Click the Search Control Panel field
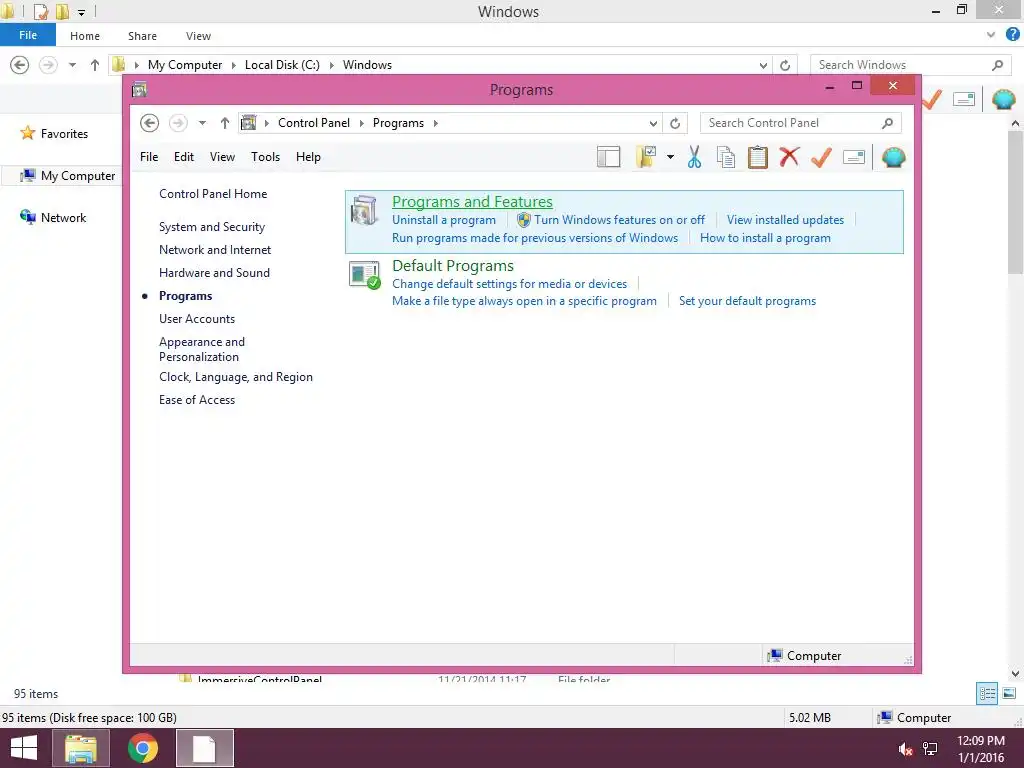This screenshot has height=768, width=1024. click(x=801, y=123)
